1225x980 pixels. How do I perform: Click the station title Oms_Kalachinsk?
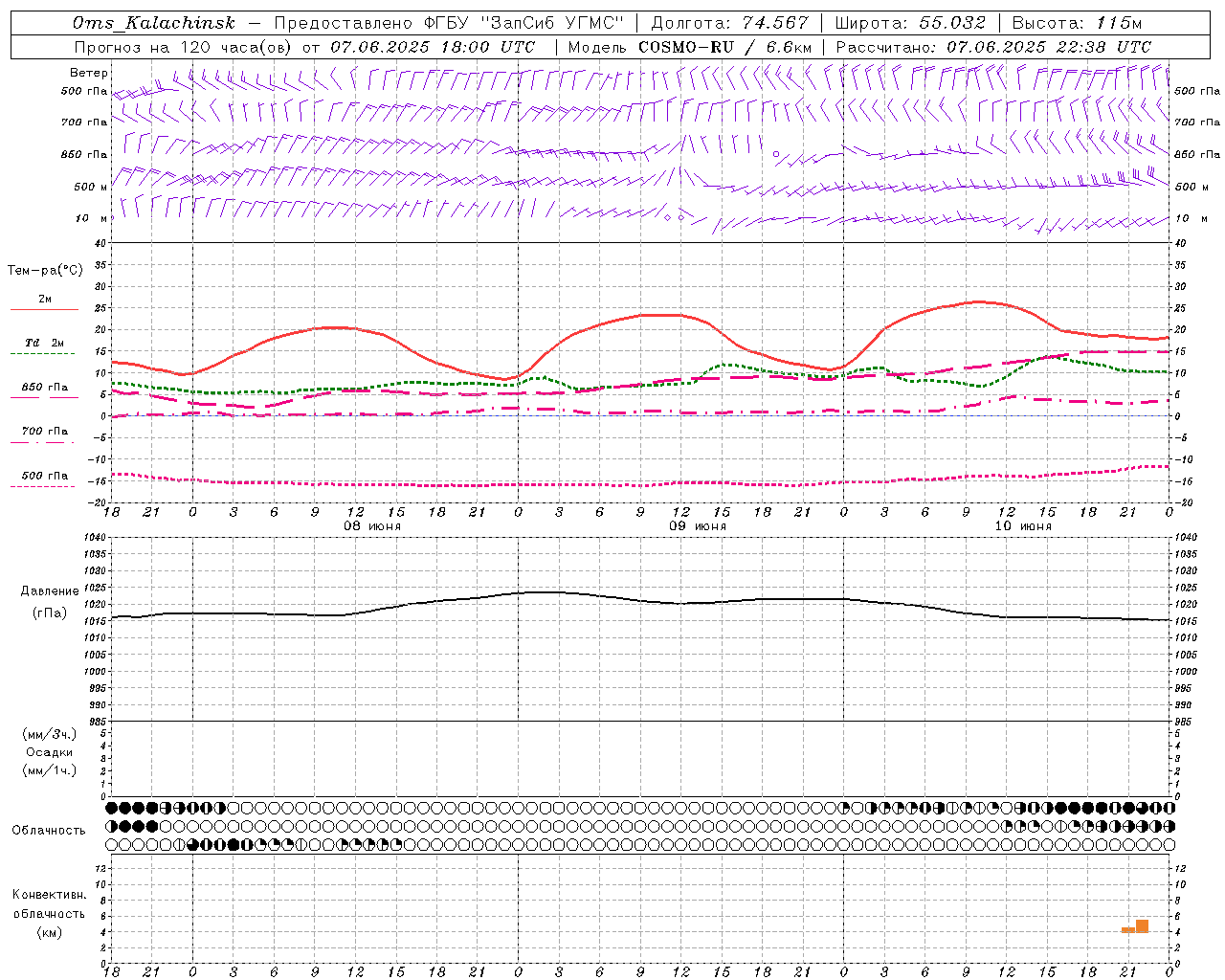point(154,23)
